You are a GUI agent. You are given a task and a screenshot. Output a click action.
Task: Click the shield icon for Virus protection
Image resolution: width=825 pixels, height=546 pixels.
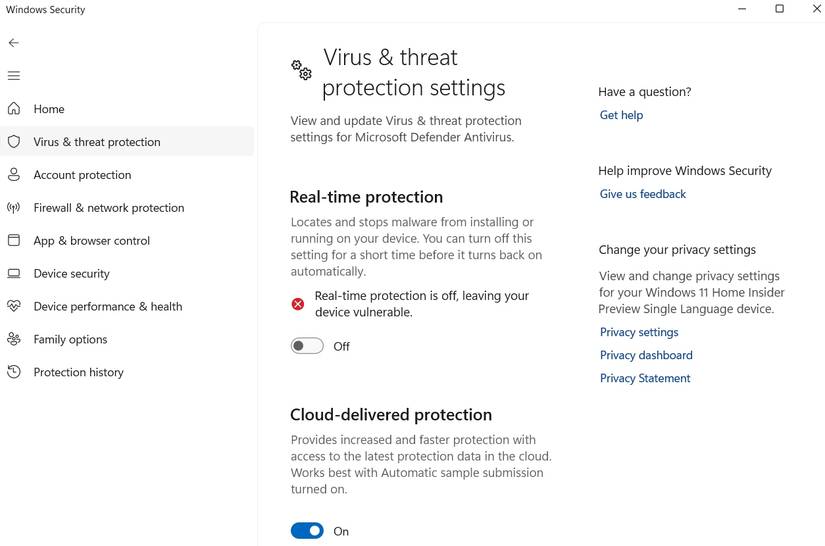[x=14, y=142]
